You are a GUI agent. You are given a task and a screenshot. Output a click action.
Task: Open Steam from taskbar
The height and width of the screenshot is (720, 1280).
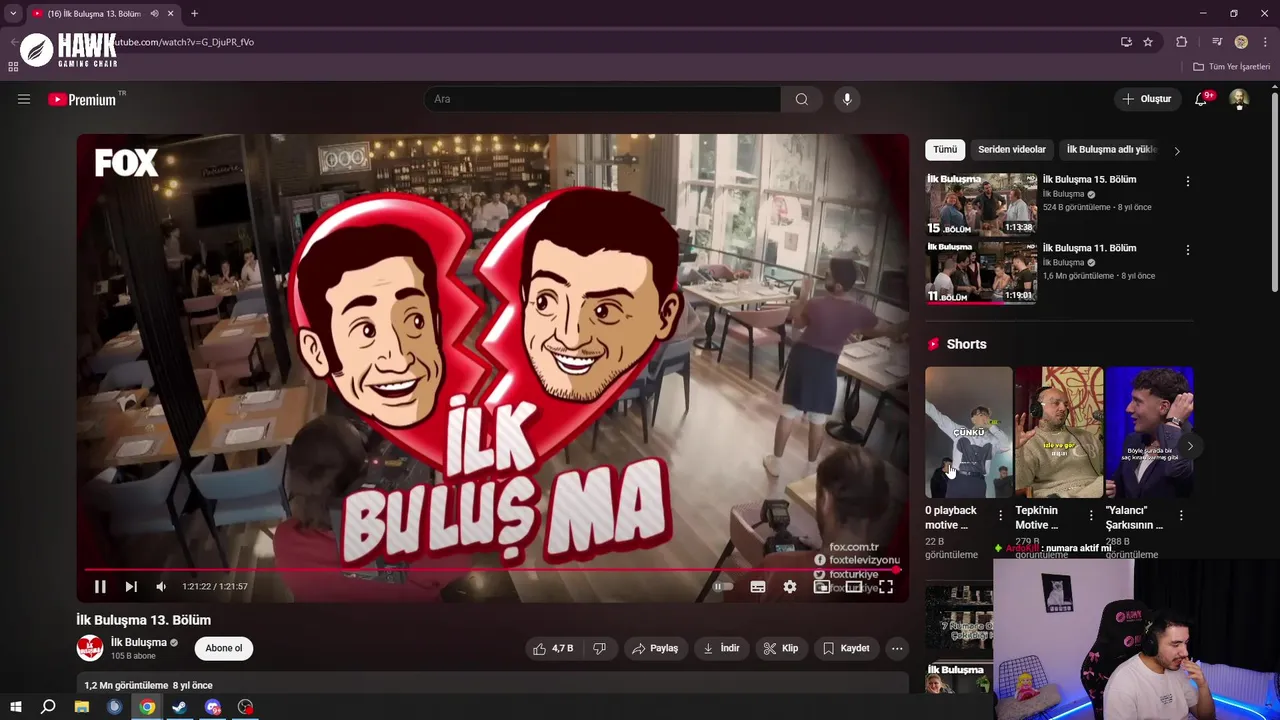[x=180, y=707]
